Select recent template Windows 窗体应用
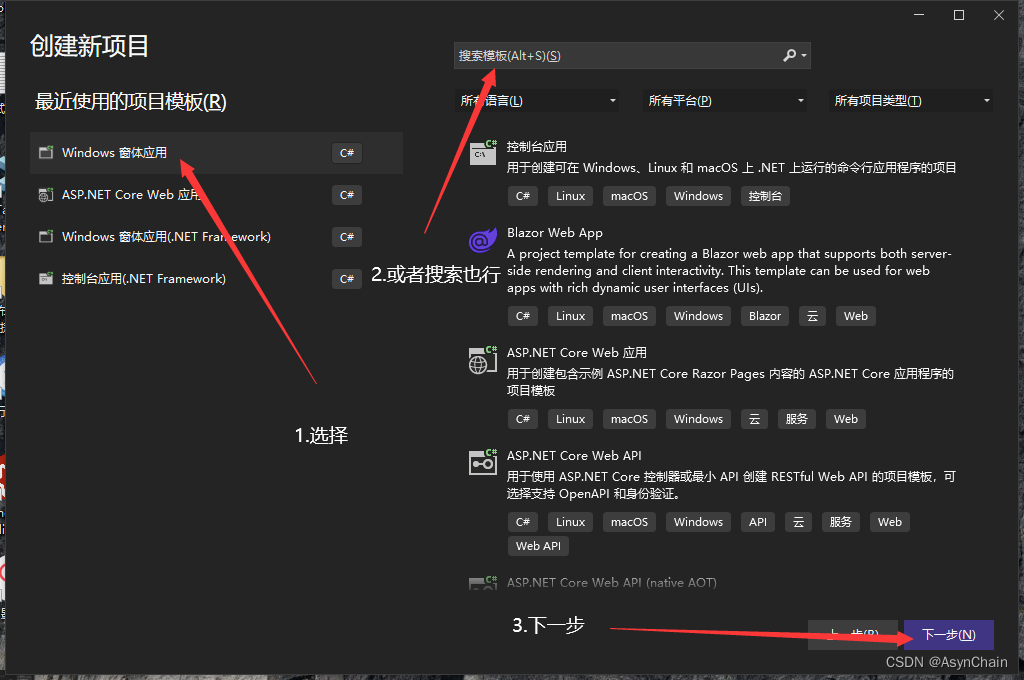1024x680 pixels. click(216, 153)
